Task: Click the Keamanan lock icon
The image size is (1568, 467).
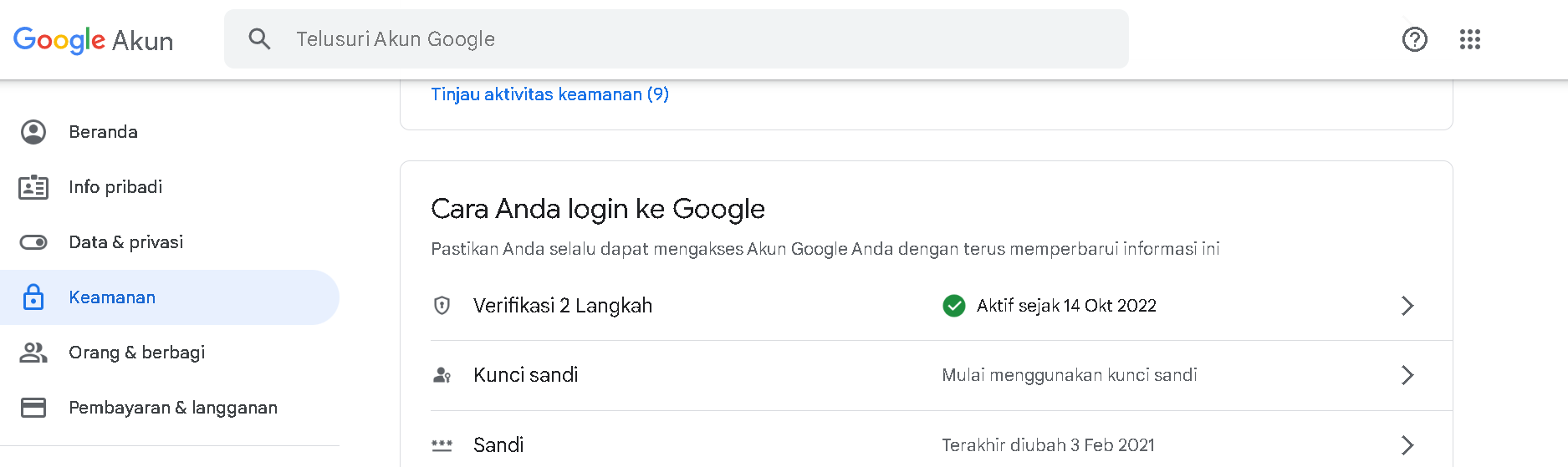Action: click(33, 297)
